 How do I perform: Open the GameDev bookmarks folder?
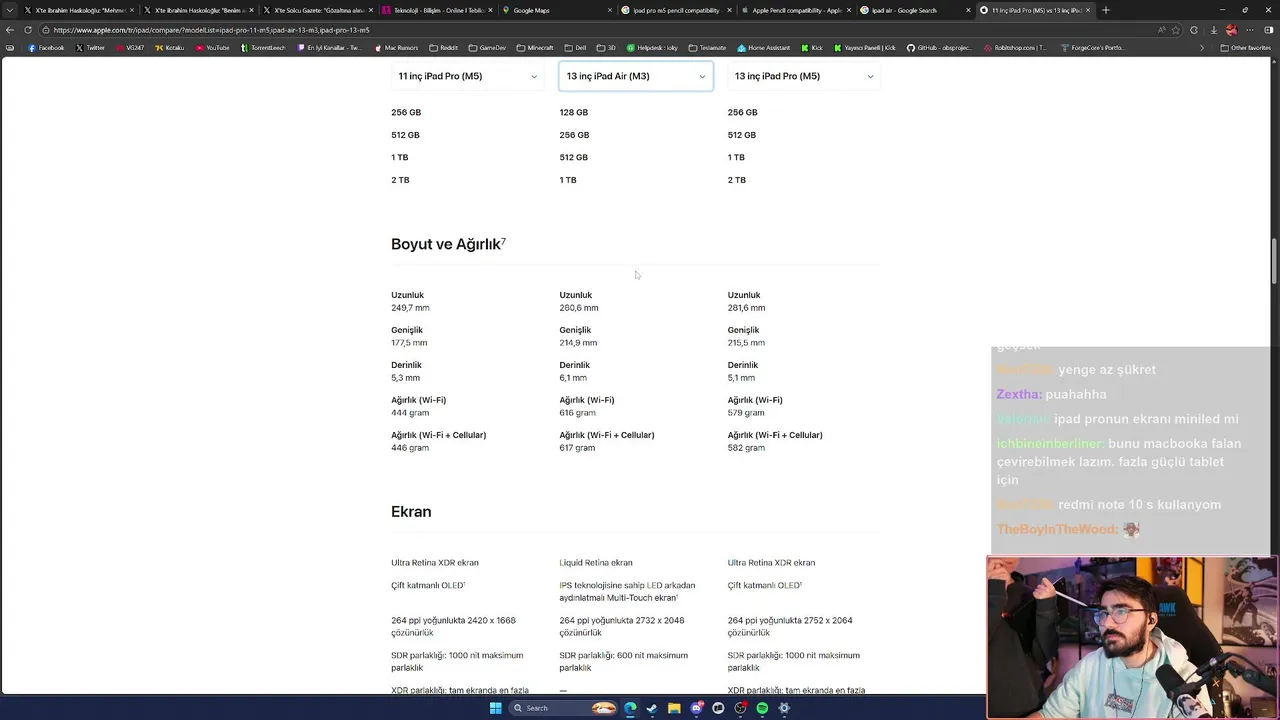[x=487, y=47]
